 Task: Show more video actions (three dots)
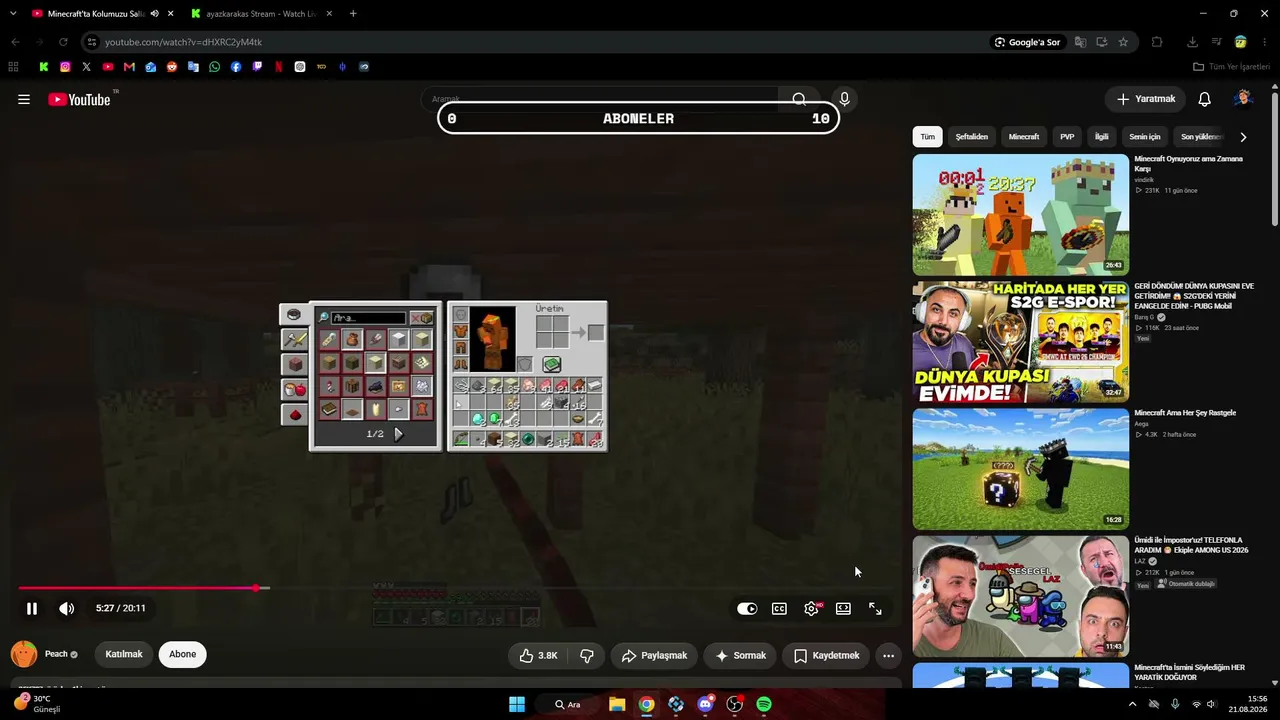[888, 656]
